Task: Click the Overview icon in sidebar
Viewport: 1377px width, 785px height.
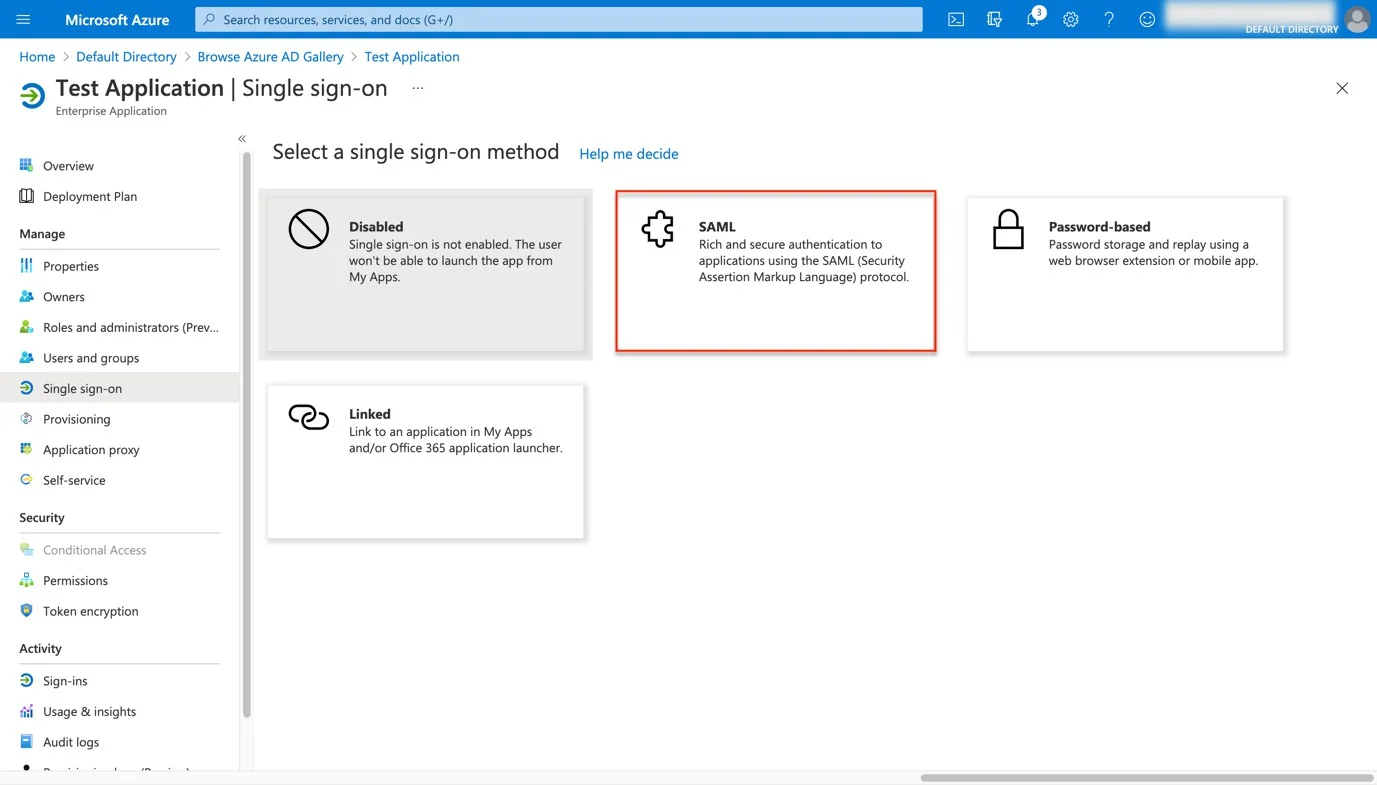Action: (x=27, y=165)
